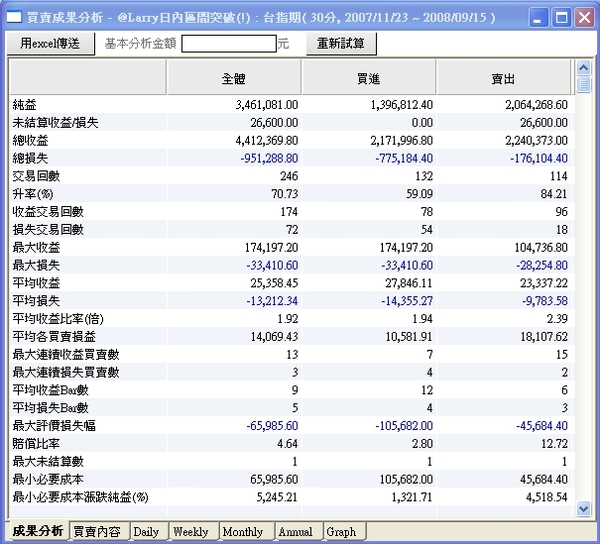Select the 交易回數 row label
Image resolution: width=600 pixels, height=544 pixels.
coord(36,176)
